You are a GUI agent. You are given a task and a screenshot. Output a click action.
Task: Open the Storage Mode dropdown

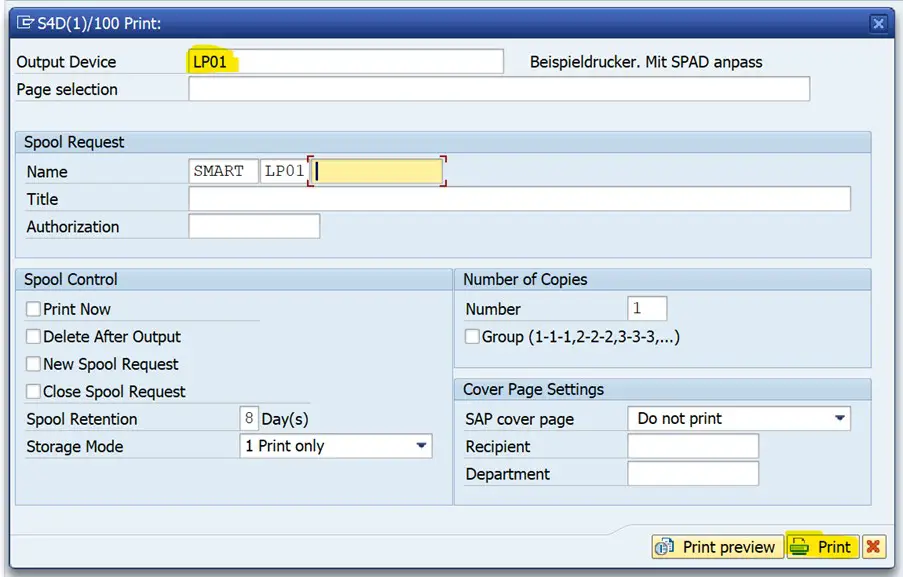421,446
